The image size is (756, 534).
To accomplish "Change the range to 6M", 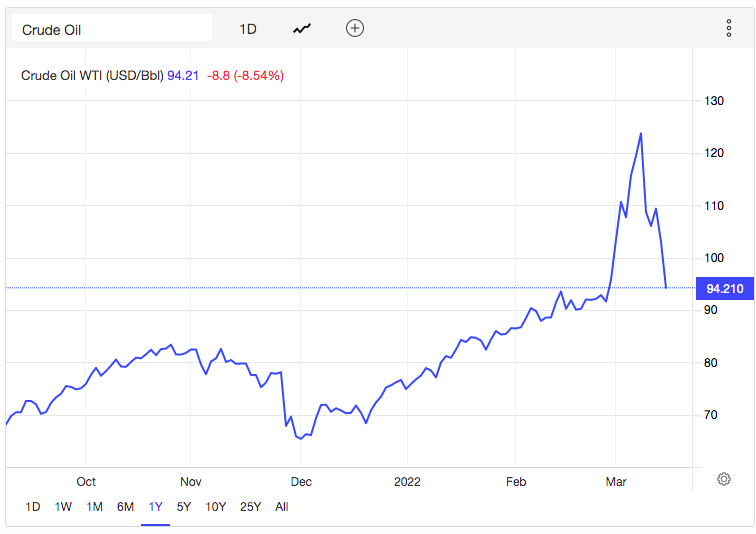I will coord(125,507).
